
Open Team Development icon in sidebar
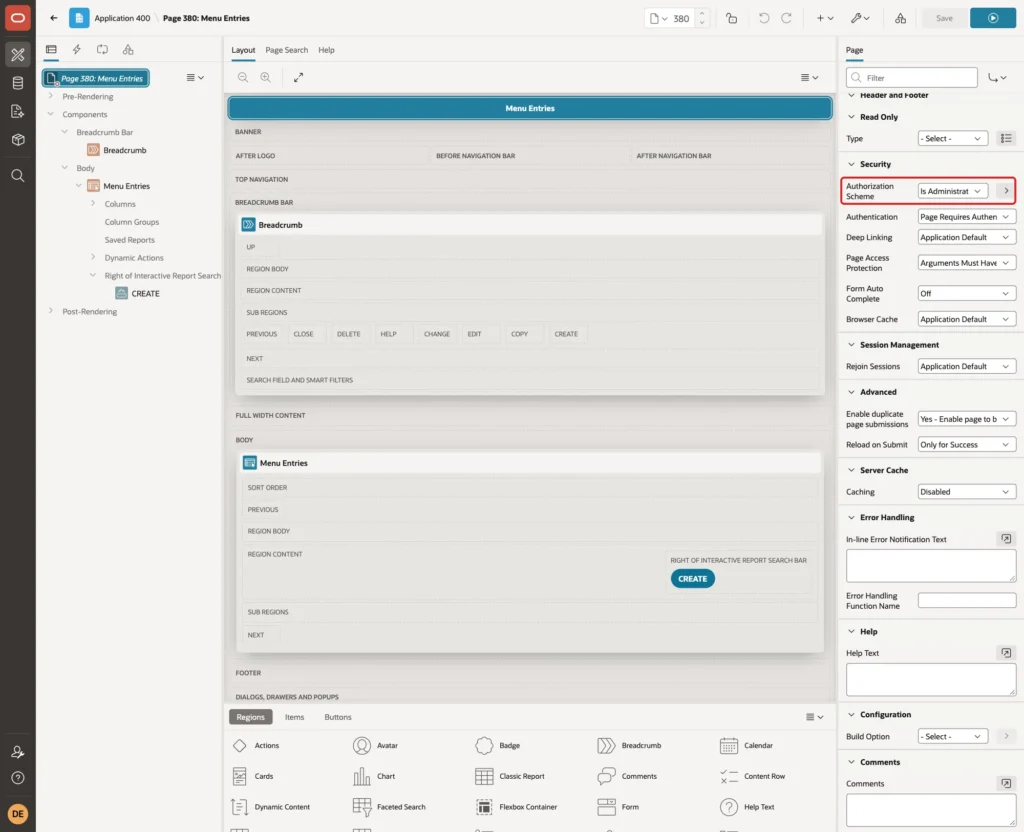click(x=18, y=112)
